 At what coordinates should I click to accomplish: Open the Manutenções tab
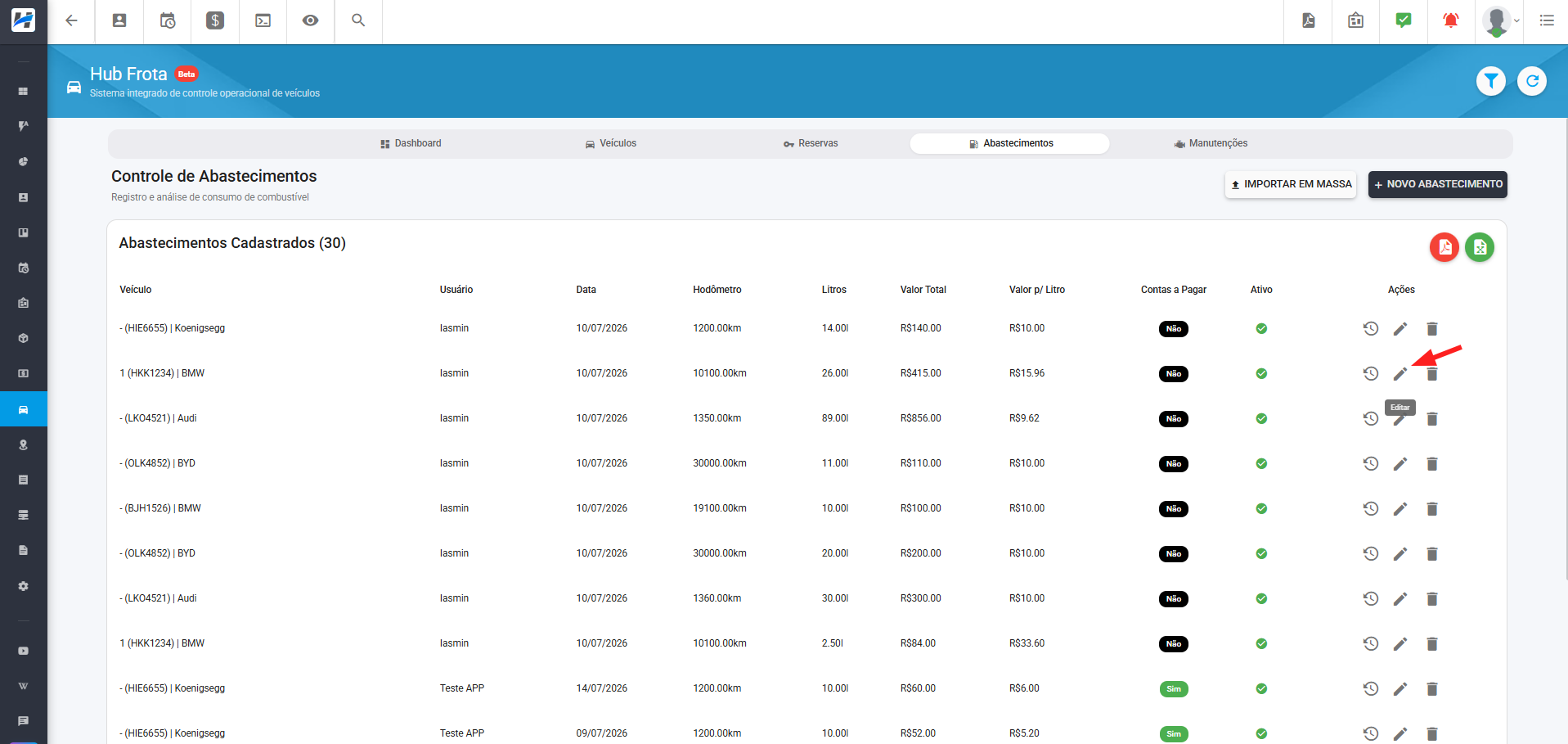pos(1211,143)
